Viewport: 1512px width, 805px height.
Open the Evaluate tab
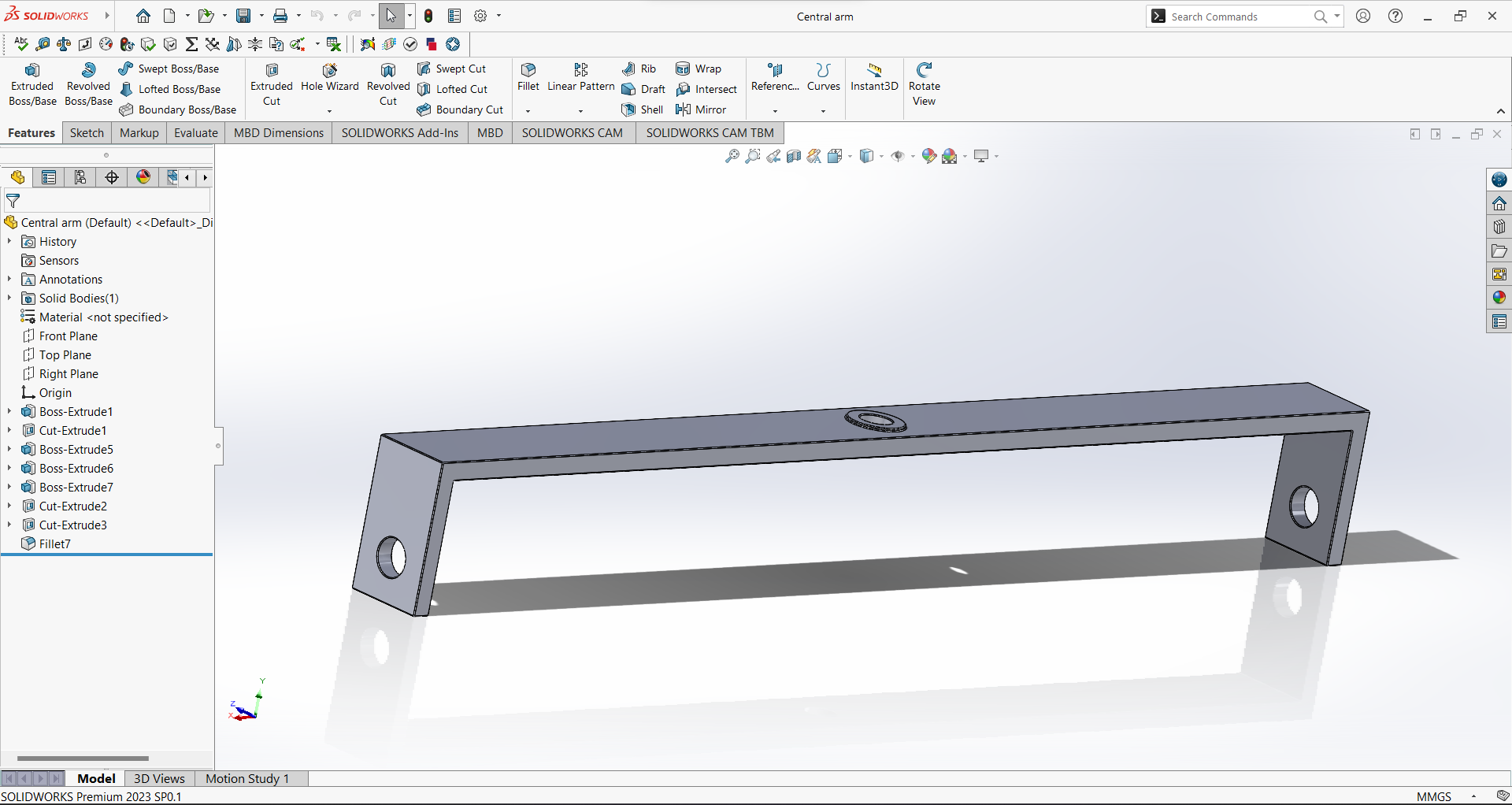195,132
